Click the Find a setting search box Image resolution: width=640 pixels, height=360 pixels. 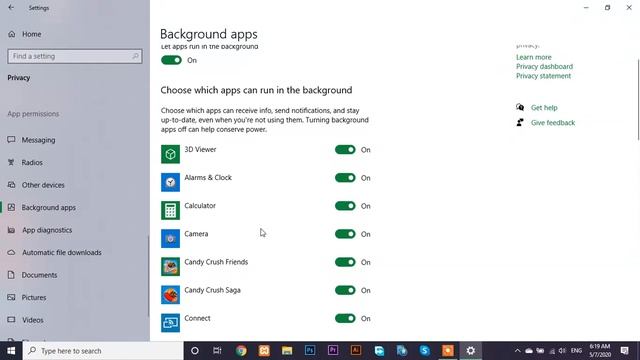point(75,56)
